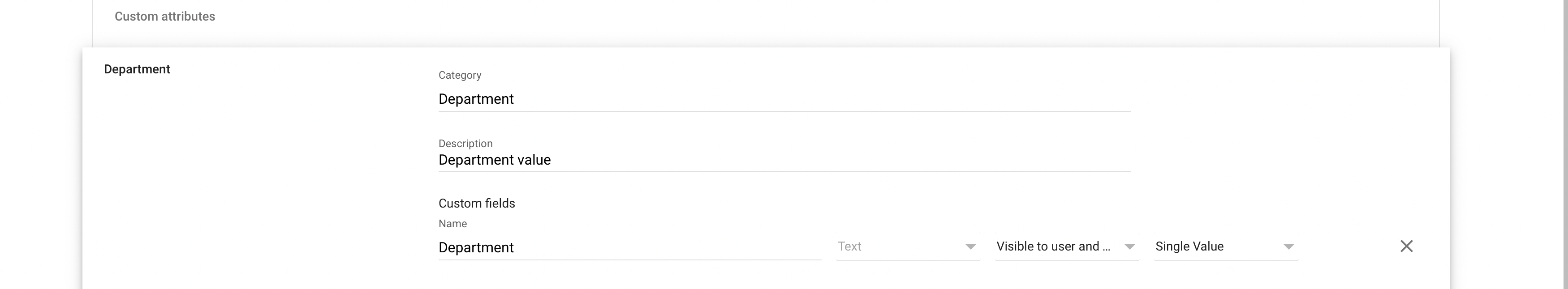The width and height of the screenshot is (1568, 289).
Task: Remove the Department custom field with X
Action: coord(1406,246)
